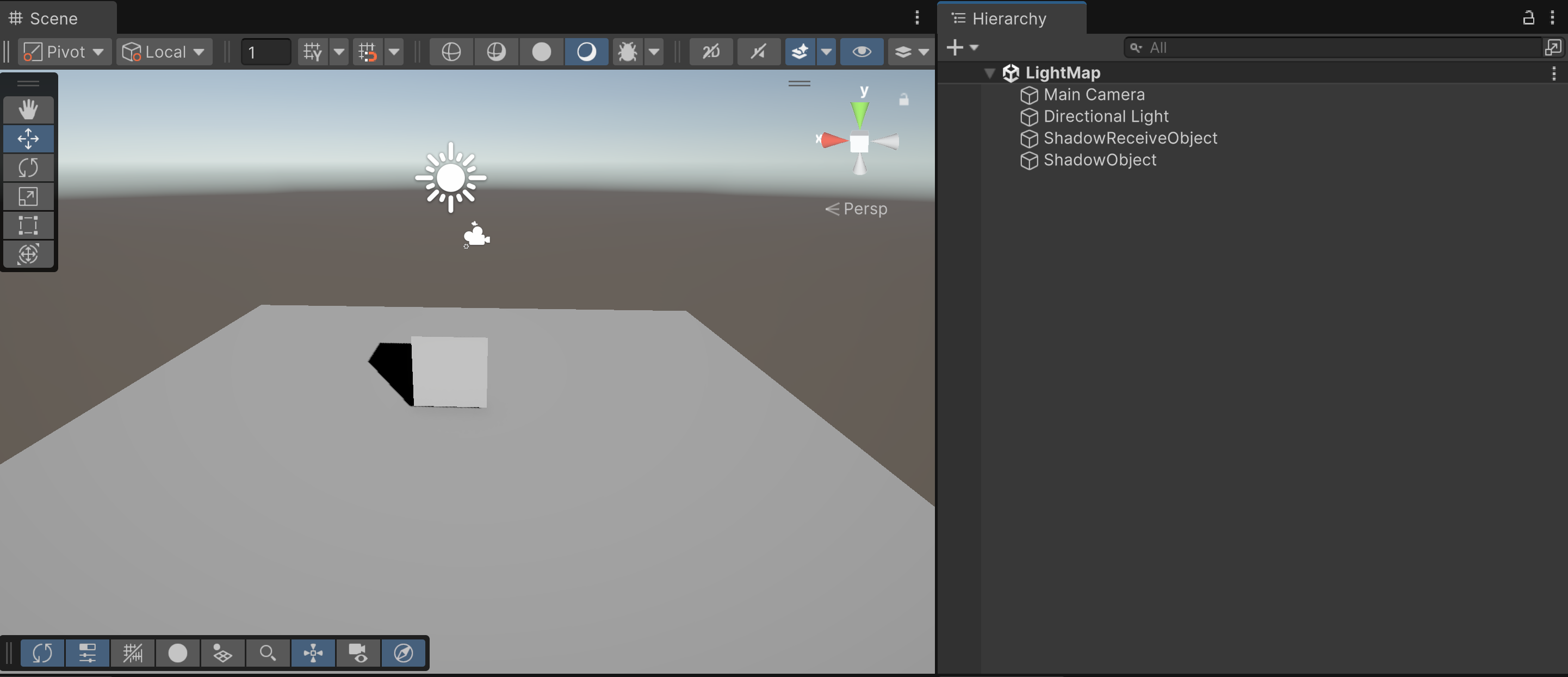The width and height of the screenshot is (1568, 677).
Task: Click the camera gizmo in scene view
Action: 476,236
